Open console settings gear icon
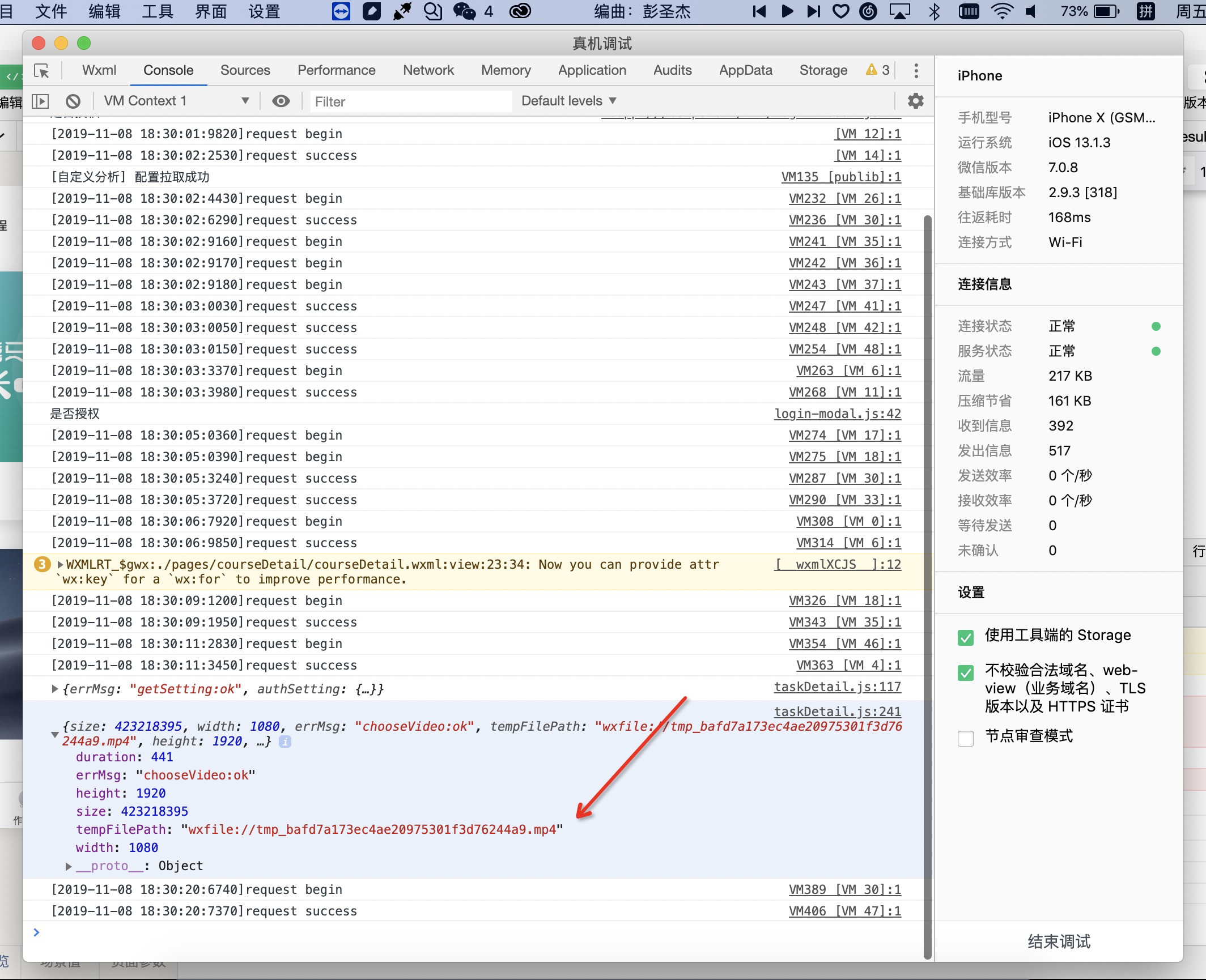Screen dimensions: 1206x980 tap(915, 101)
